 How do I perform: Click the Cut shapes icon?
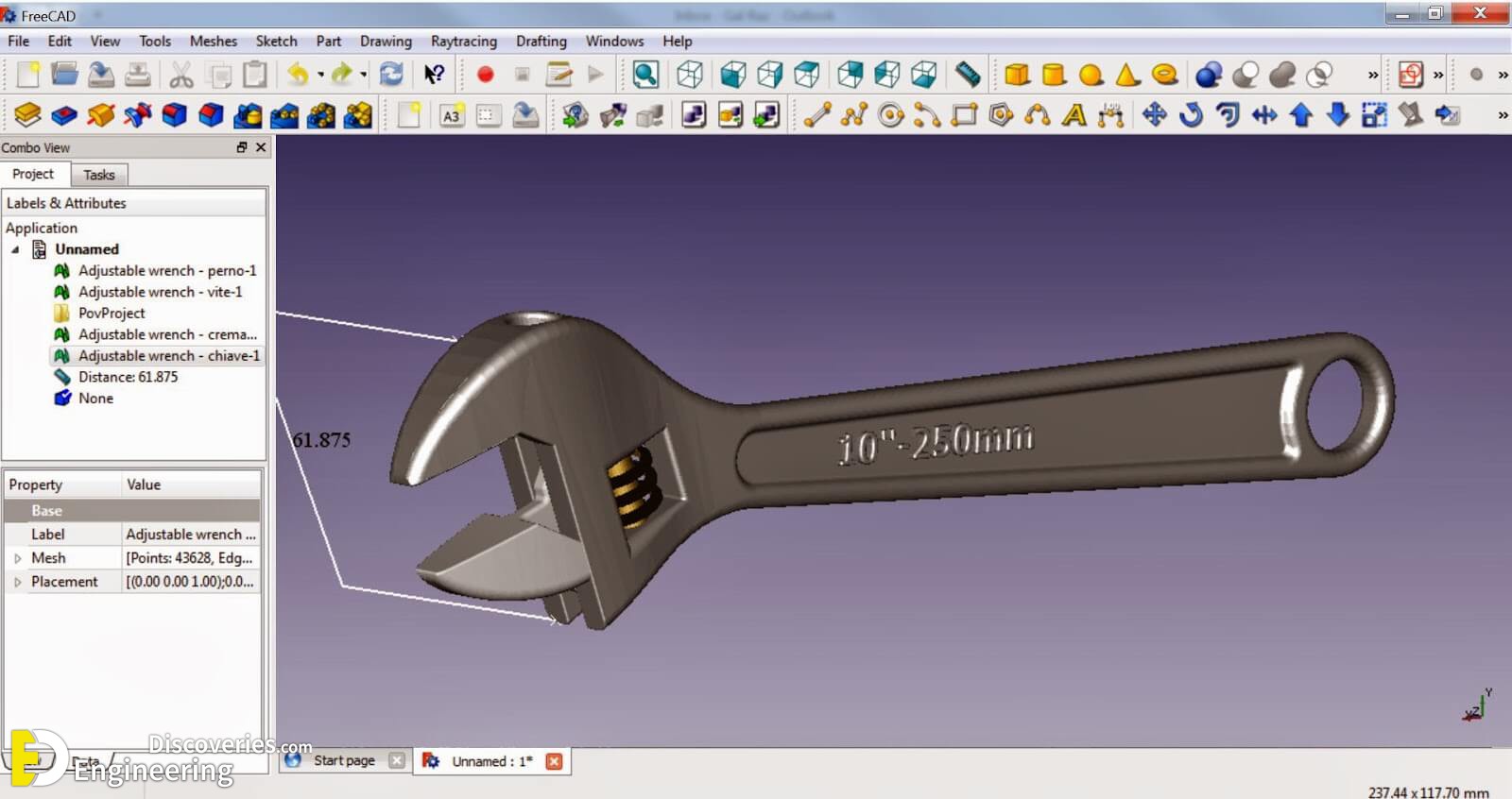[1246, 74]
